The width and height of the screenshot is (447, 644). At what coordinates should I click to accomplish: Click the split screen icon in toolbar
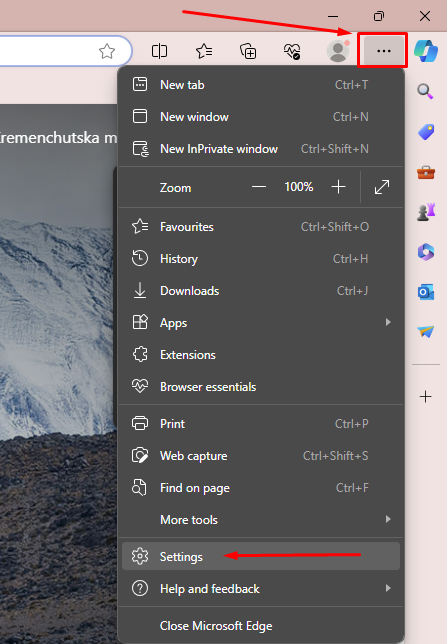tap(159, 51)
